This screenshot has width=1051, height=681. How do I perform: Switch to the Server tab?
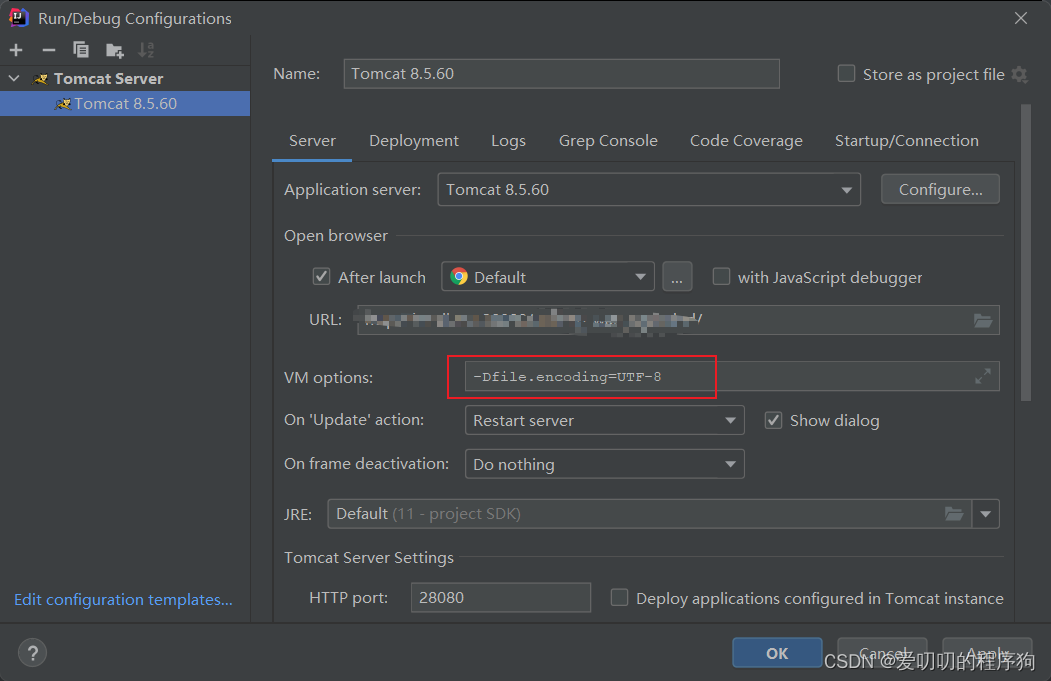tap(312, 141)
